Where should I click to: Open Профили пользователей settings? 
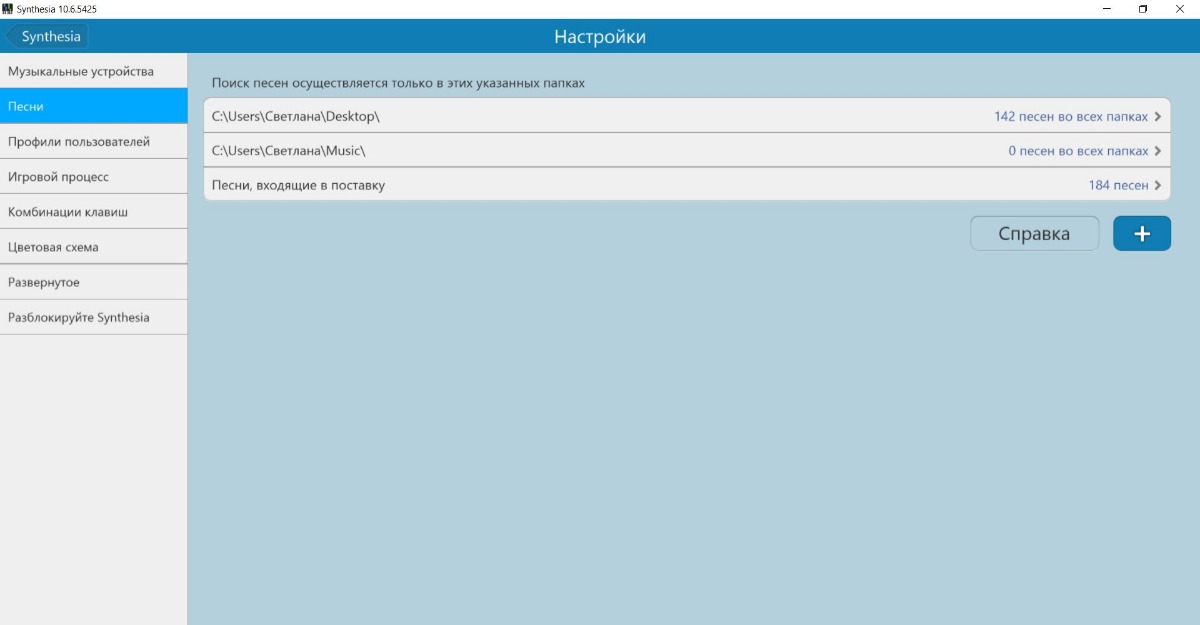click(93, 141)
